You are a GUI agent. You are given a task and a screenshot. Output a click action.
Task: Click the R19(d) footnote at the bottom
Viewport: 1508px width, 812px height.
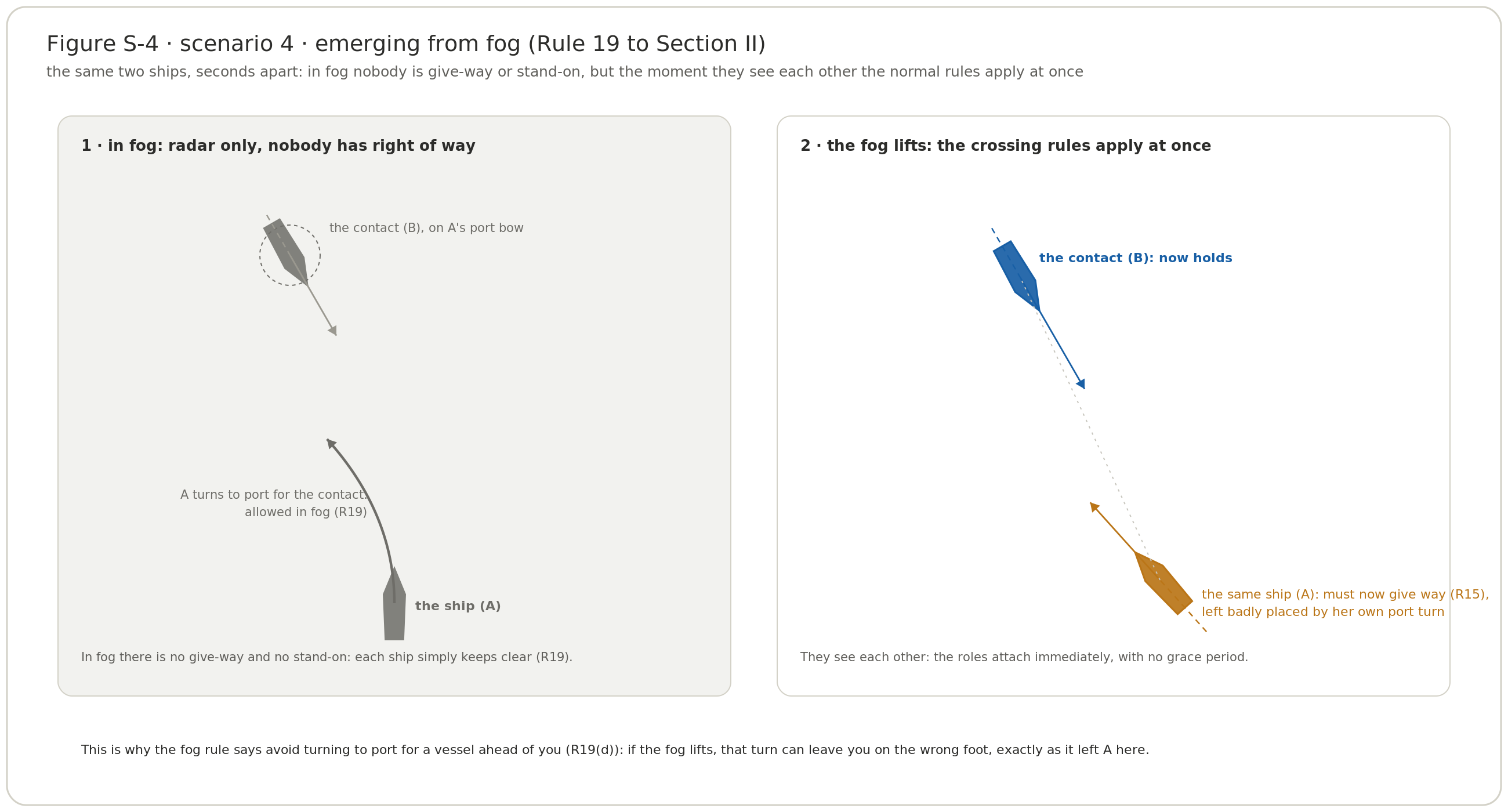pyautogui.click(x=615, y=750)
